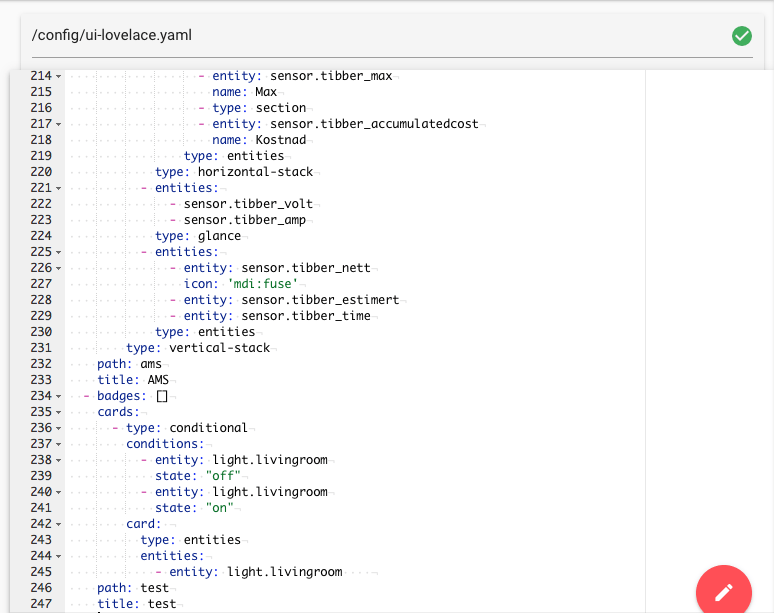Click the entities value on line 219
Image resolution: width=774 pixels, height=613 pixels.
[256, 156]
